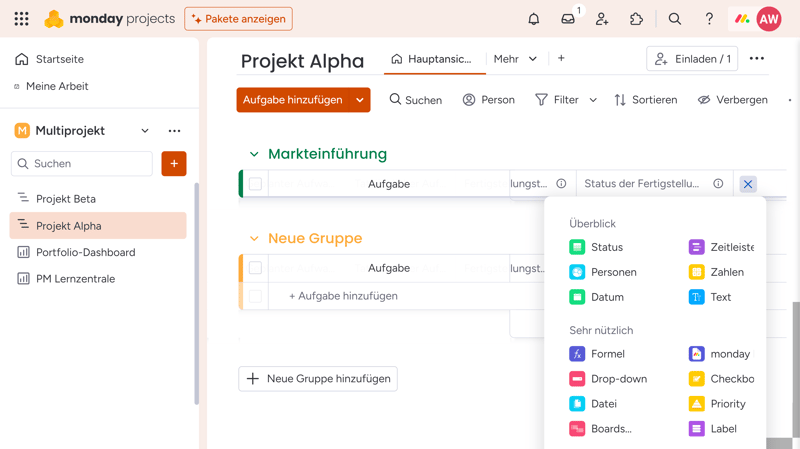Click the Pakete anzeigen button
The width and height of the screenshot is (800, 449).
[x=238, y=19]
